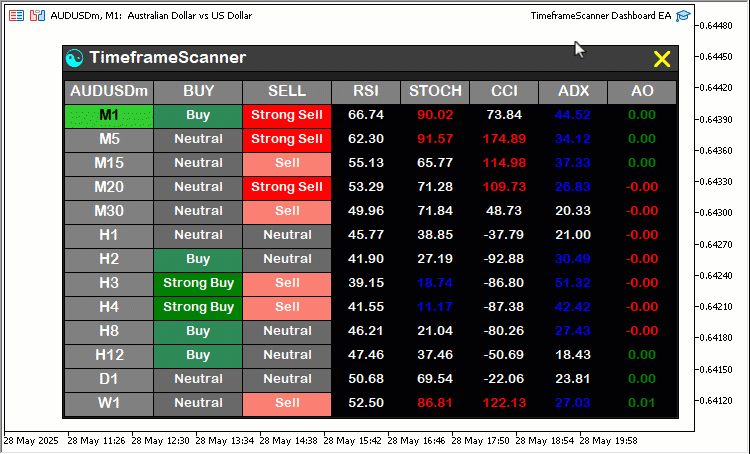Click the H2 Buy signal cell
The image size is (750, 454).
tap(198, 260)
